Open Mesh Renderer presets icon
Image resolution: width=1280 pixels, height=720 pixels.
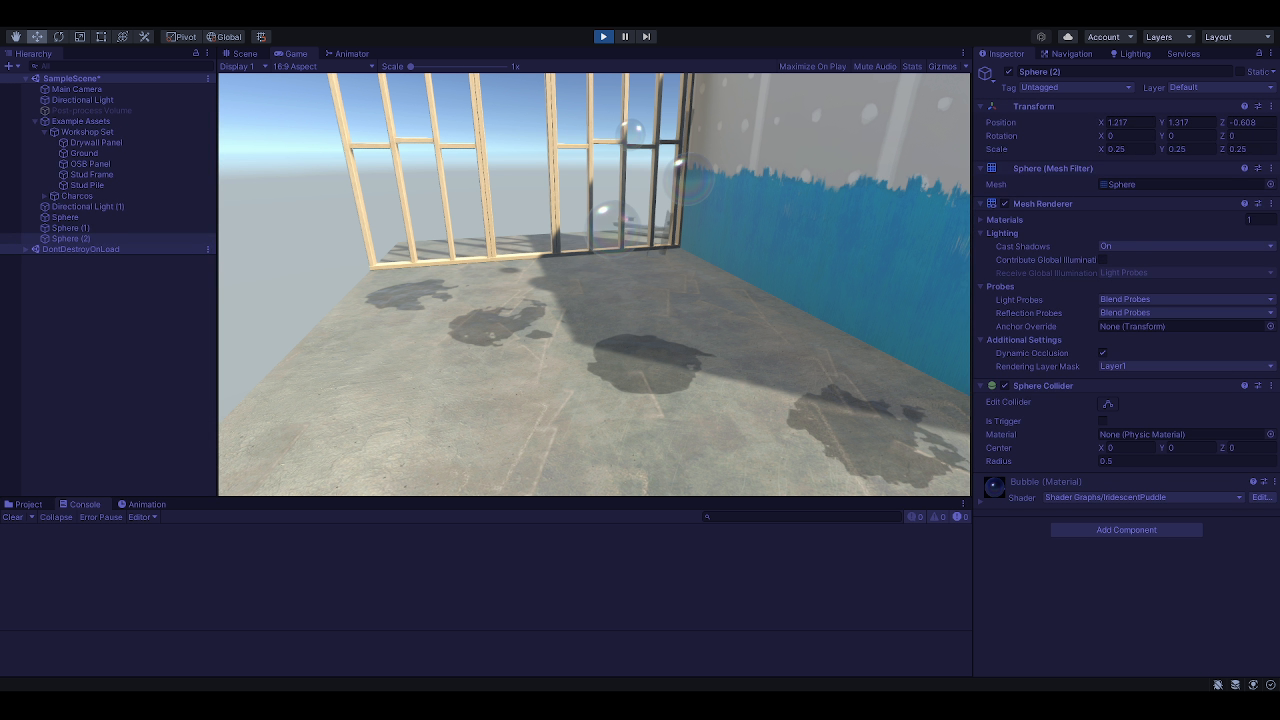(x=1258, y=204)
